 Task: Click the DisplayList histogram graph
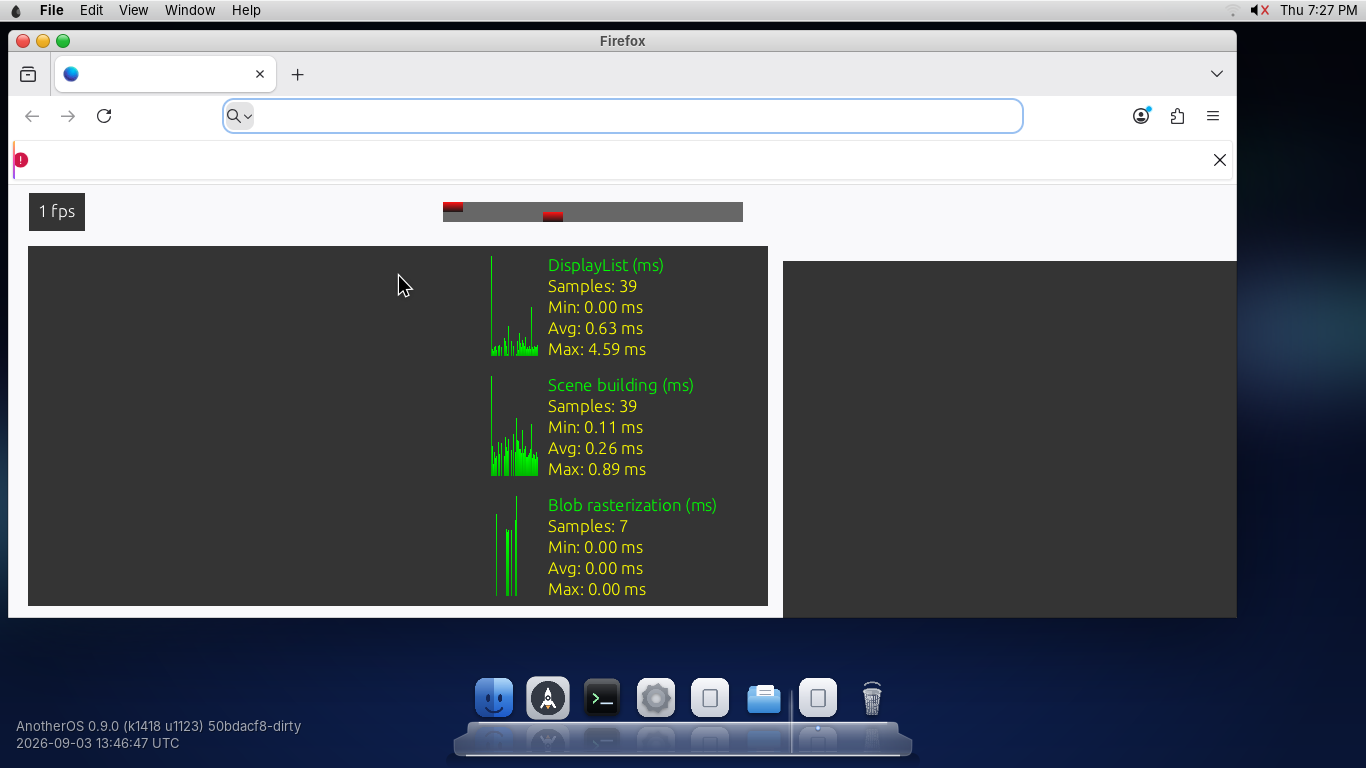[x=515, y=306]
